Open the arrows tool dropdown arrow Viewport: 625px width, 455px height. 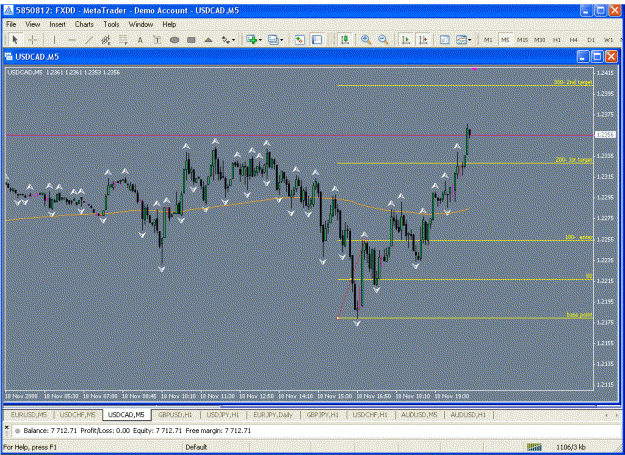[x=234, y=39]
